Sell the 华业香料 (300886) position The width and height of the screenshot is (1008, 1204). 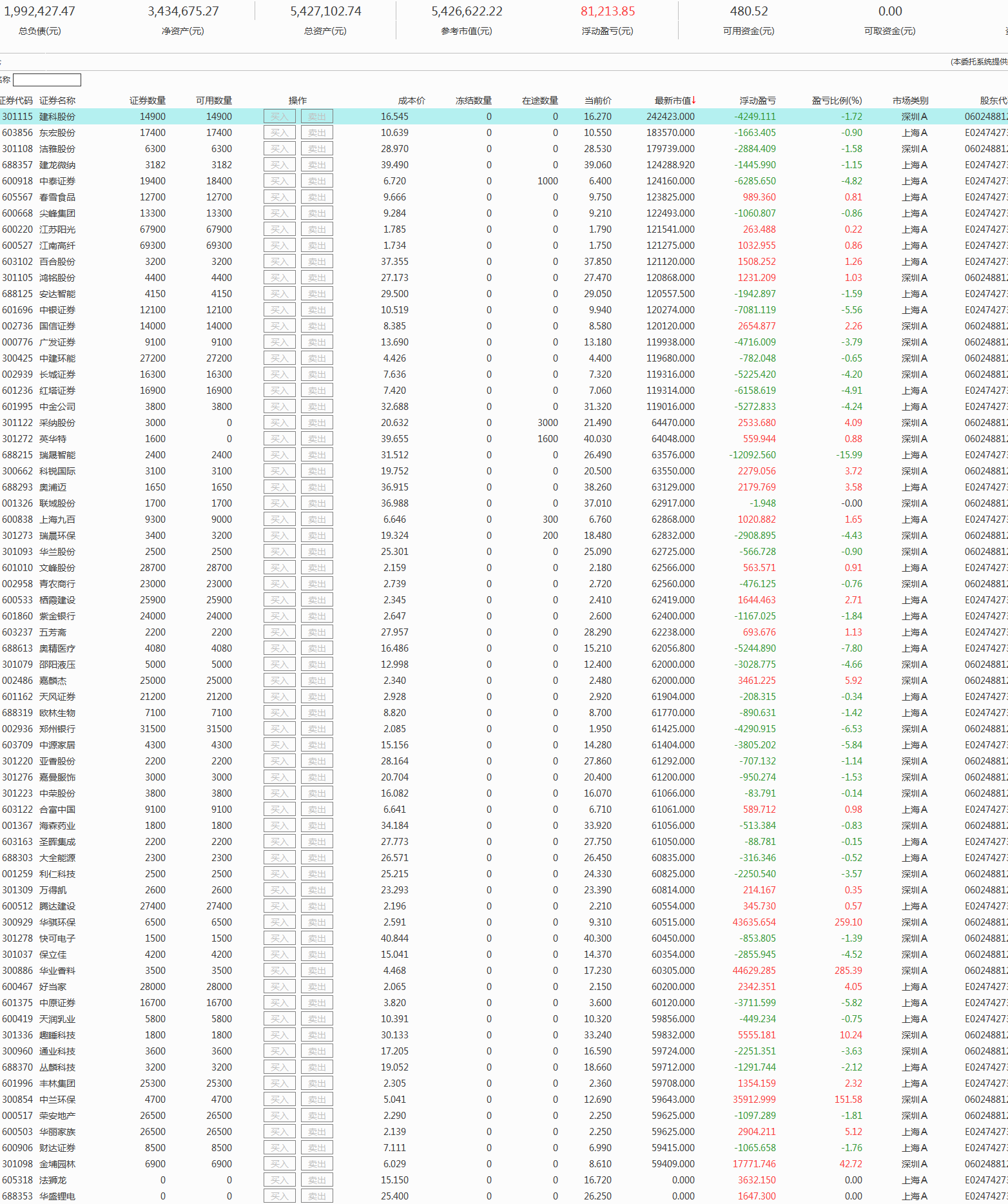pos(316,971)
